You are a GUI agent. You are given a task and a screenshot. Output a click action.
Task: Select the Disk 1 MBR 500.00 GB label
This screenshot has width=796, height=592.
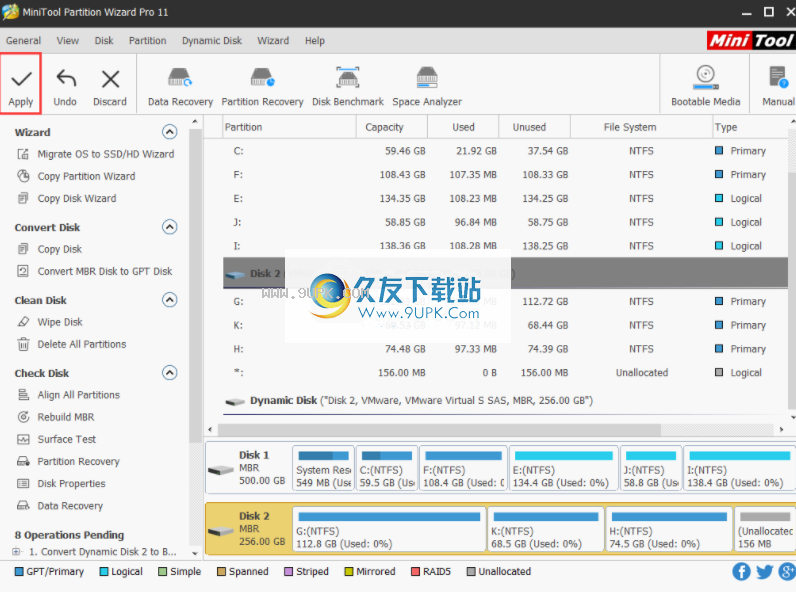248,468
